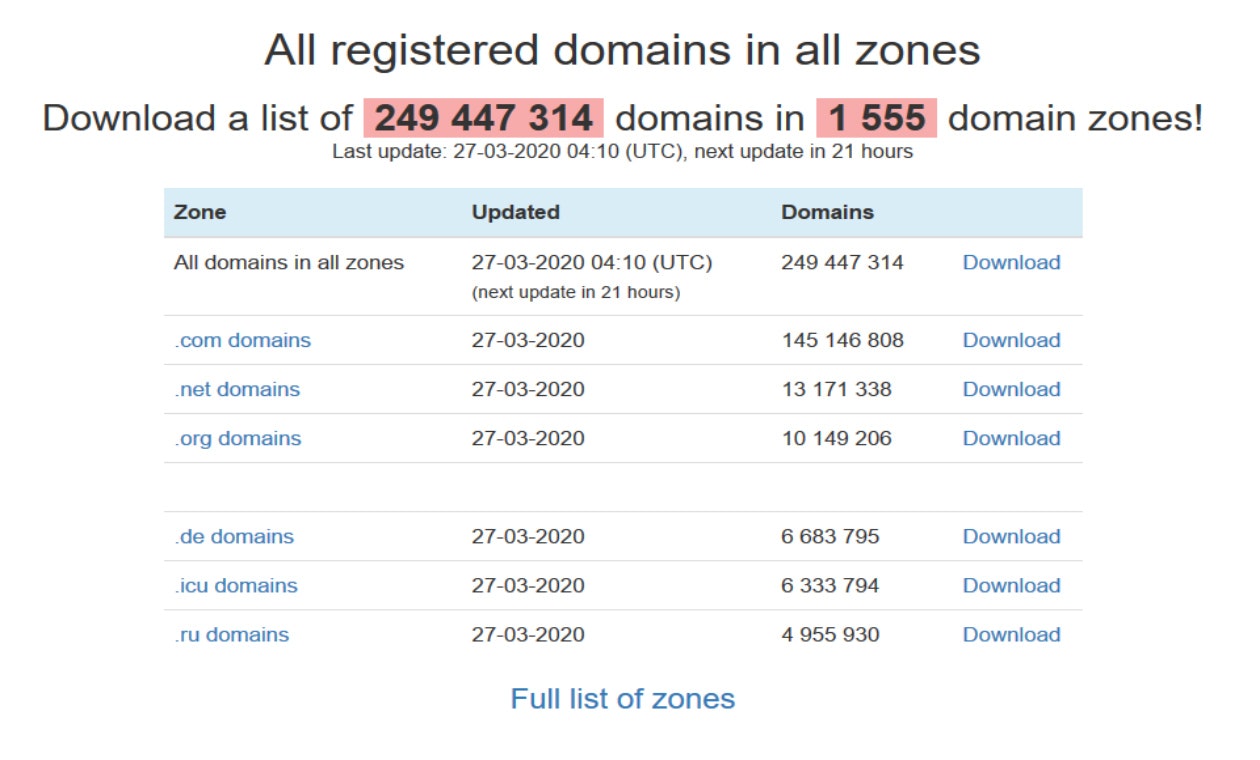Click the Zone column header
Image resolution: width=1260 pixels, height=760 pixels.
(200, 212)
